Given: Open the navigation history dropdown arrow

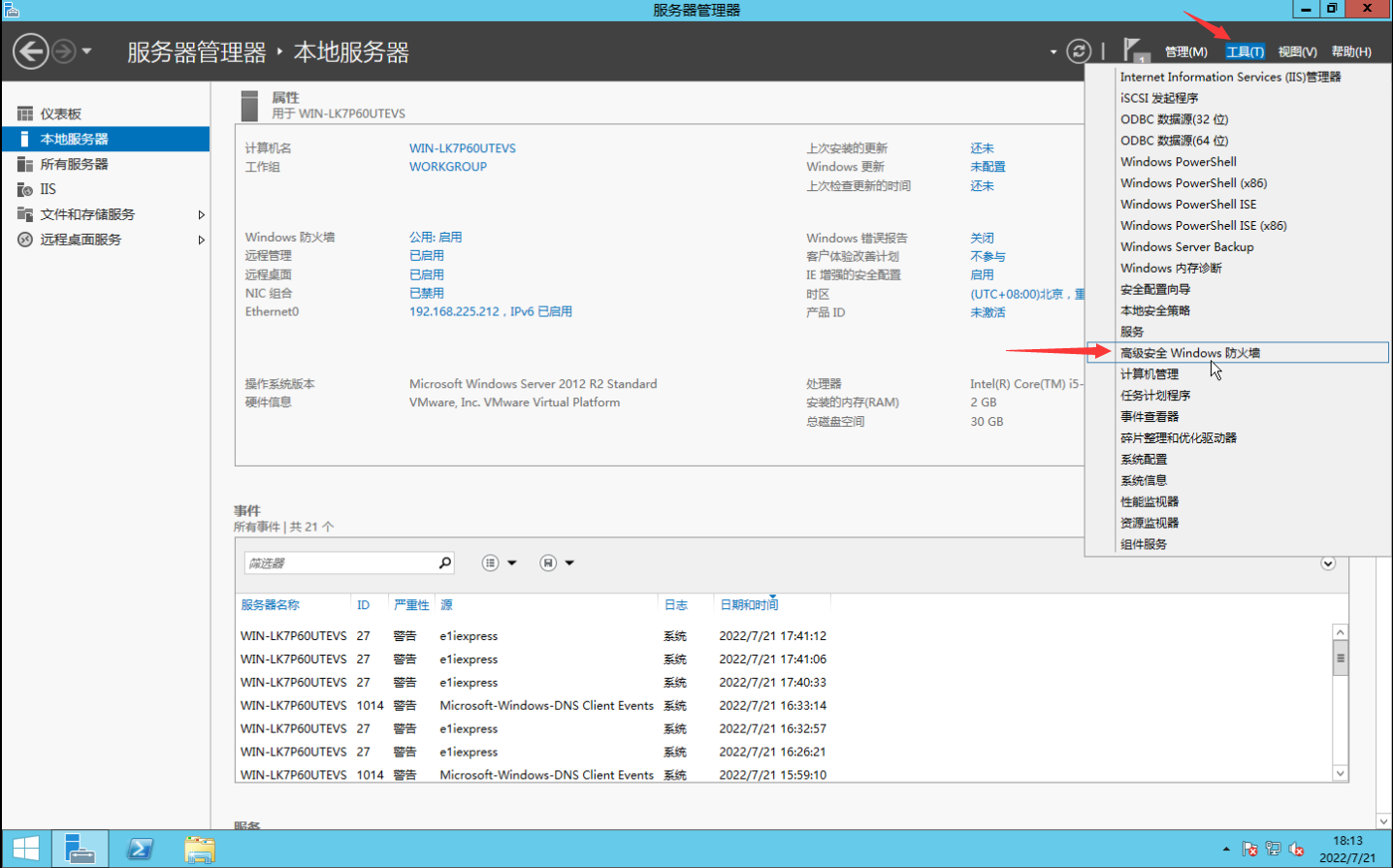Looking at the screenshot, I should click(86, 51).
